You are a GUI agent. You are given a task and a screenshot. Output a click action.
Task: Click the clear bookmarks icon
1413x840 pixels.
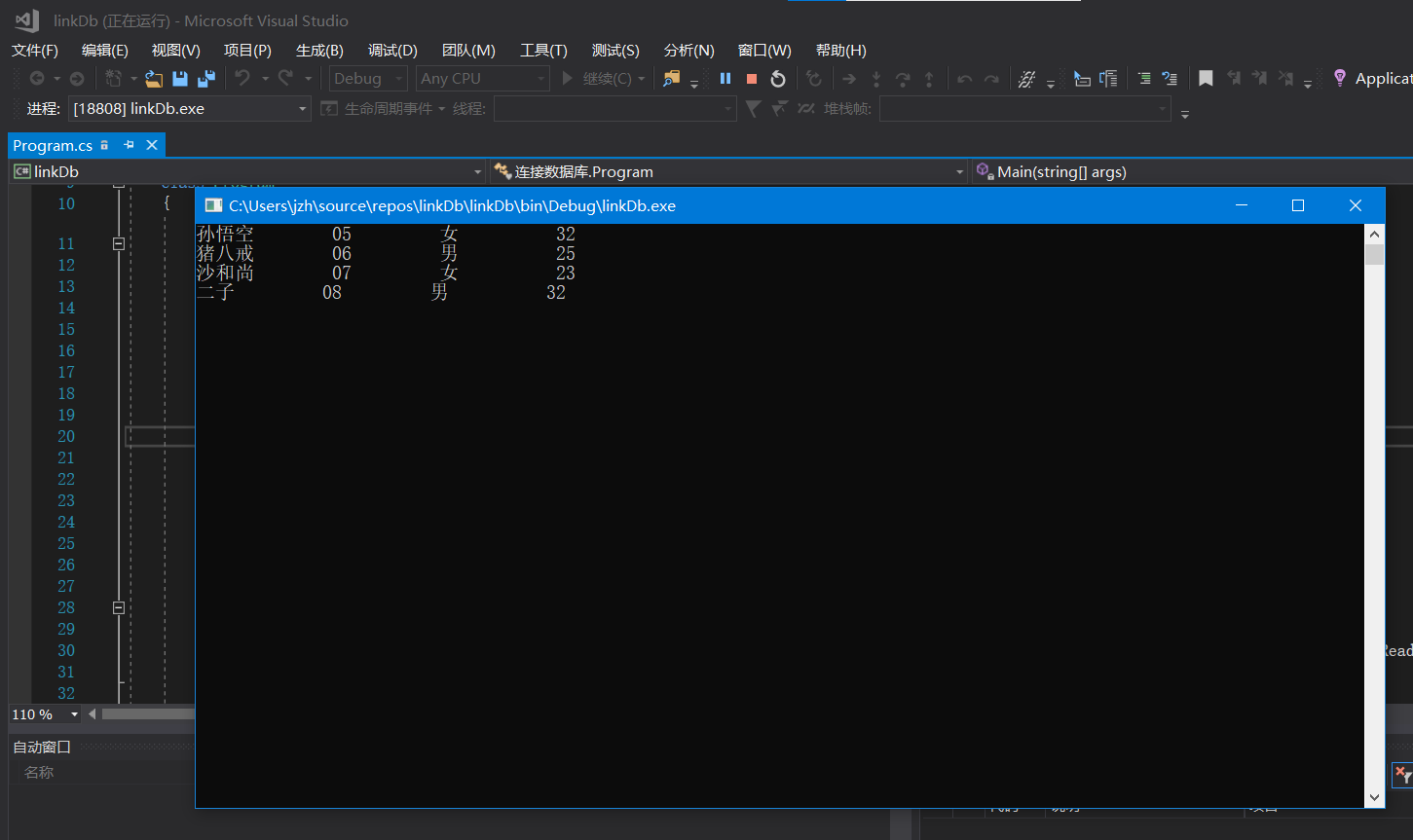tap(1285, 79)
